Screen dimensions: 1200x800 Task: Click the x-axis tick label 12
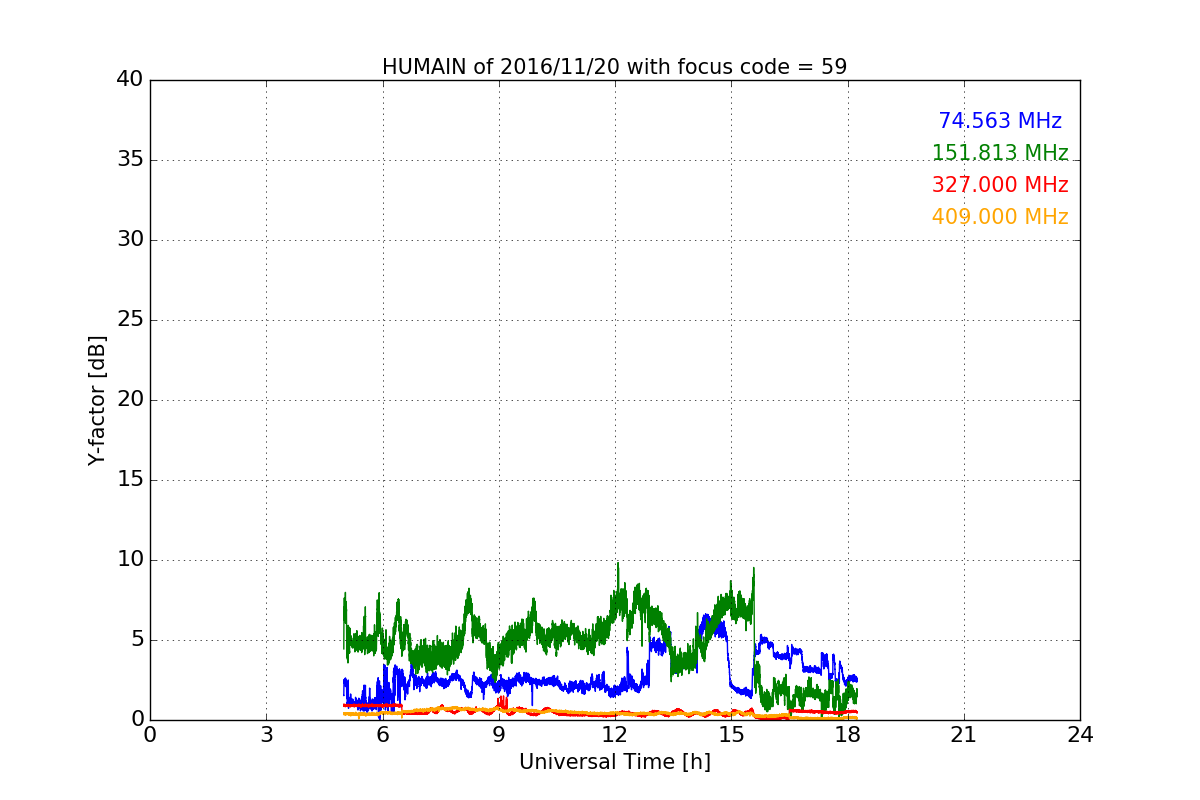coord(615,735)
